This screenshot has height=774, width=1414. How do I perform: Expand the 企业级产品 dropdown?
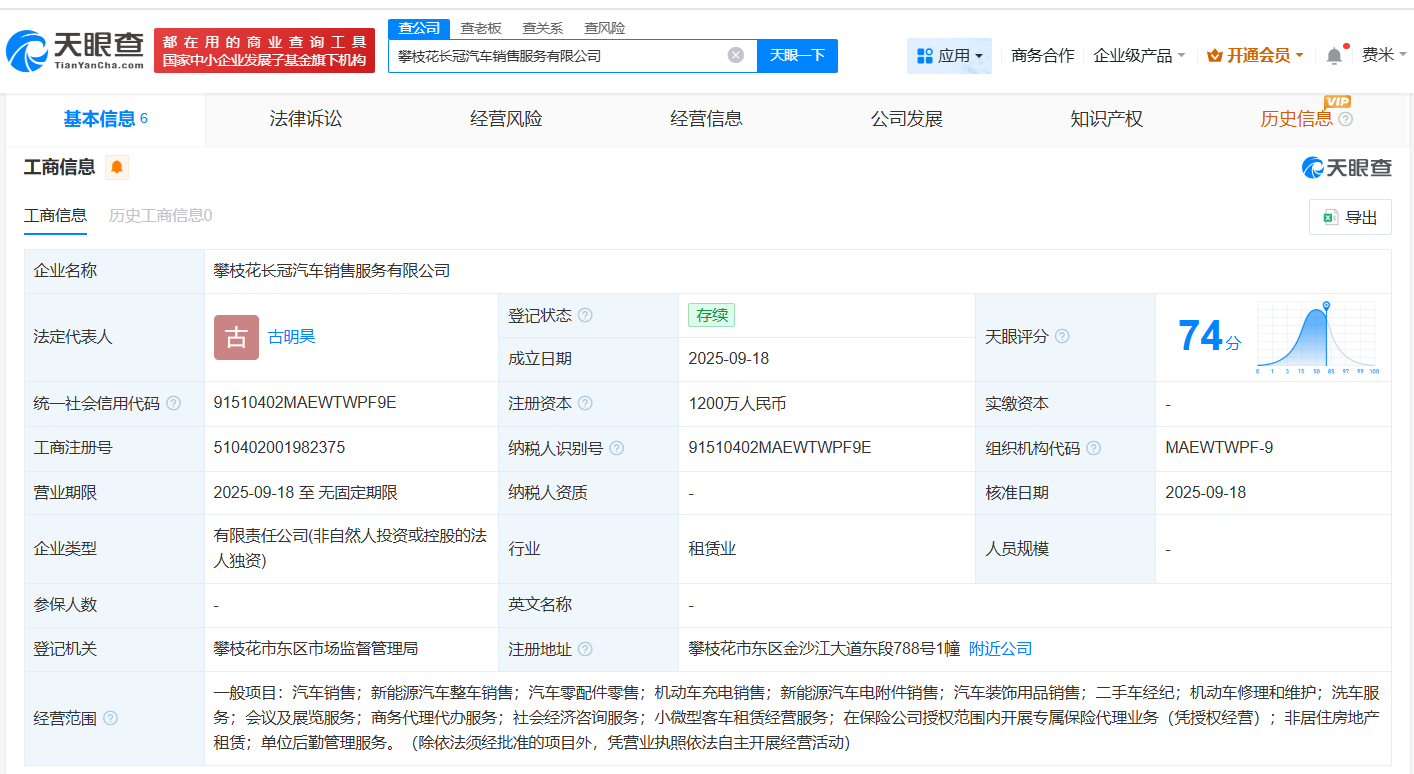coord(1139,56)
